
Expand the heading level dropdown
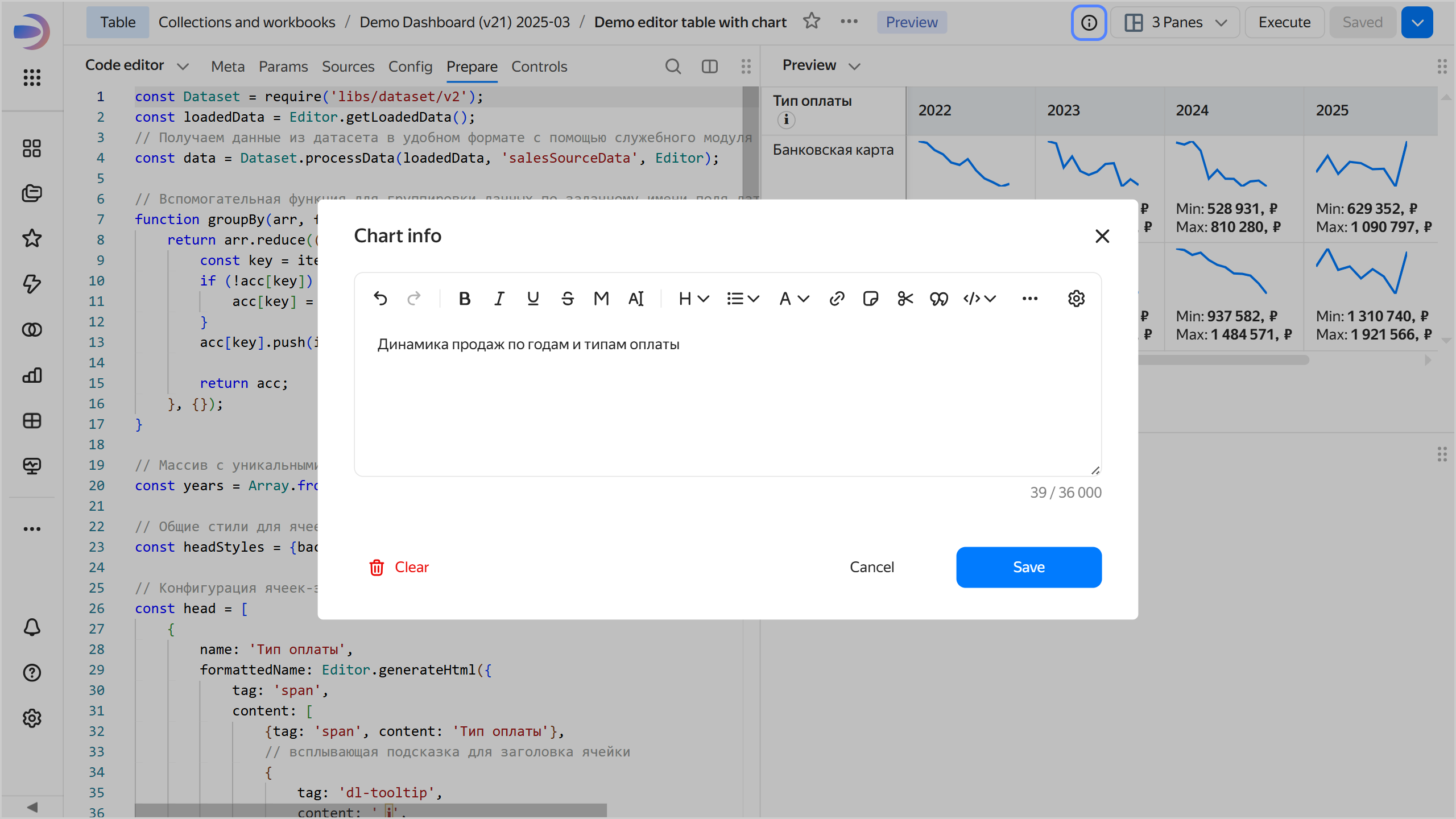point(693,299)
